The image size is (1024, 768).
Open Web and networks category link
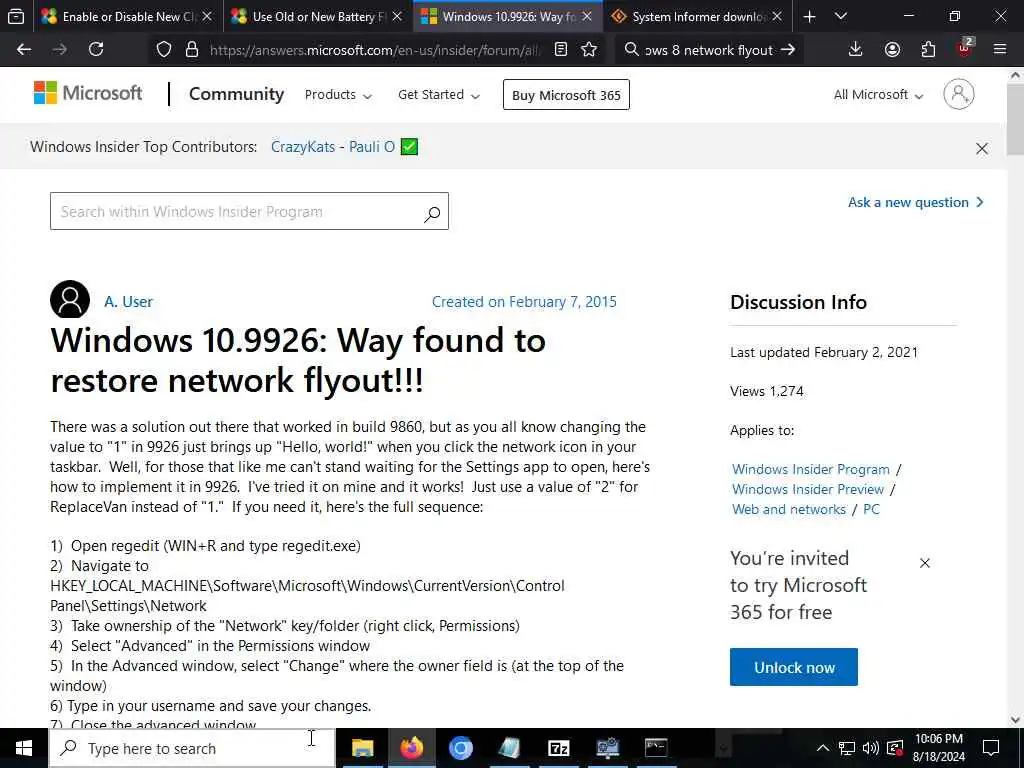coord(789,509)
